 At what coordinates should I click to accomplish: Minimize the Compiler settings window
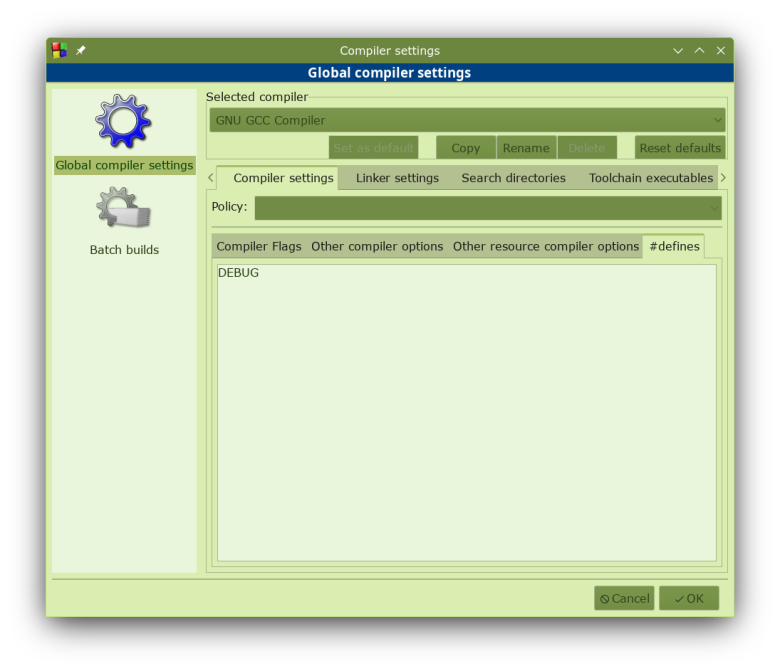pos(678,51)
